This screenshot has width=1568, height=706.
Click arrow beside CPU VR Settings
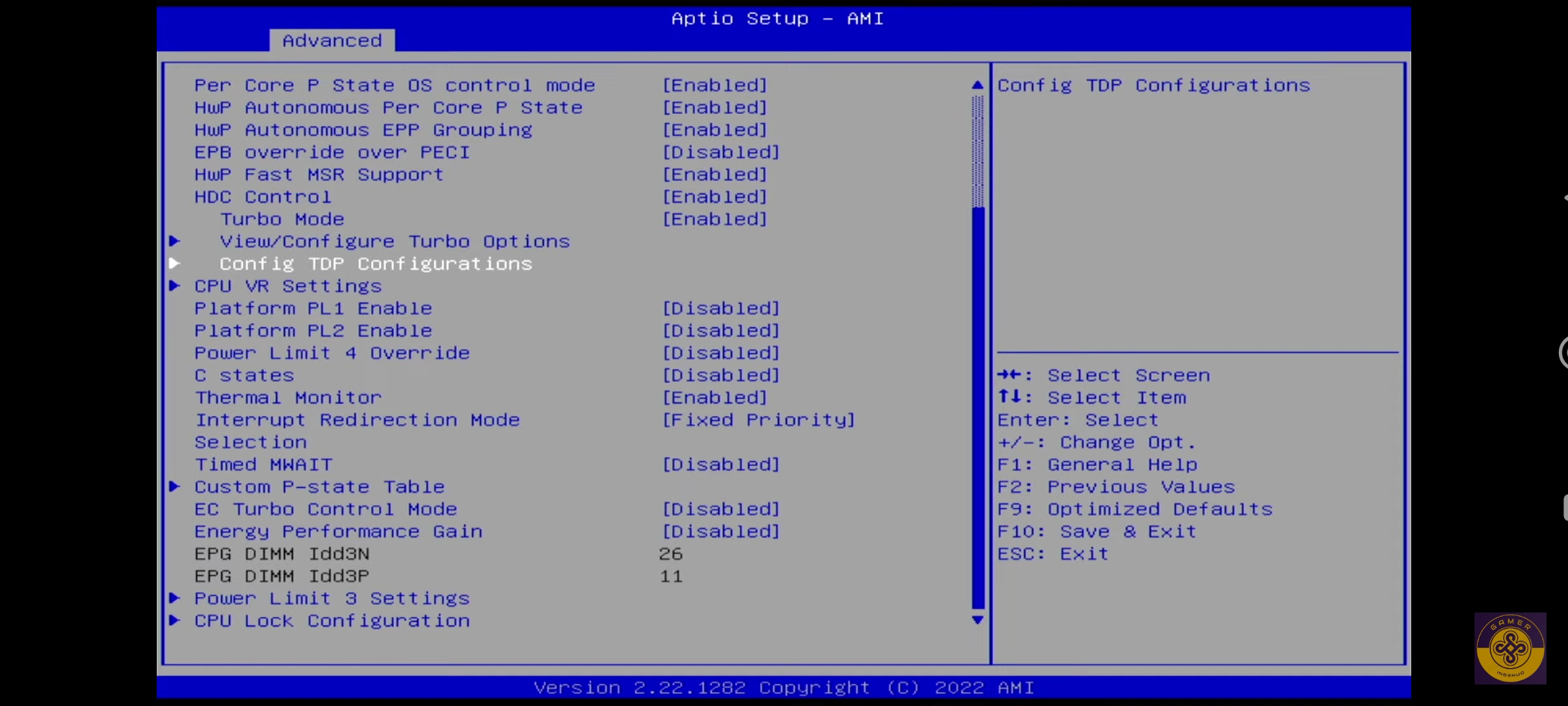coord(174,286)
